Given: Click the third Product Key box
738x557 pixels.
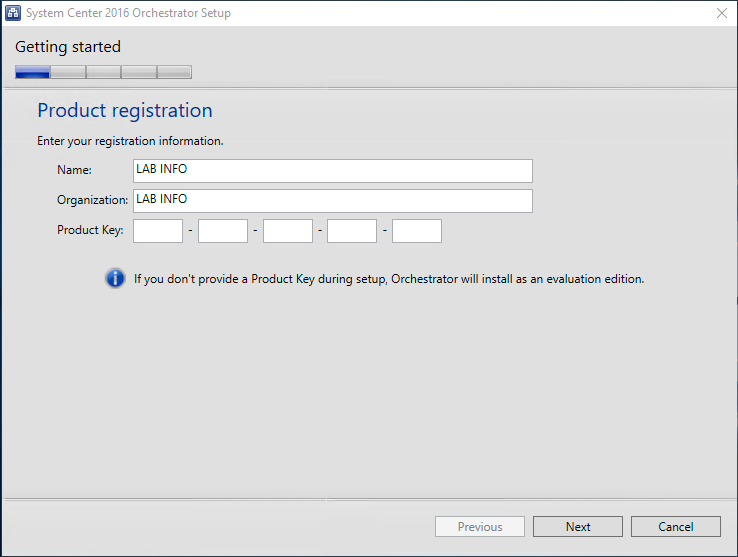Looking at the screenshot, I should point(288,231).
